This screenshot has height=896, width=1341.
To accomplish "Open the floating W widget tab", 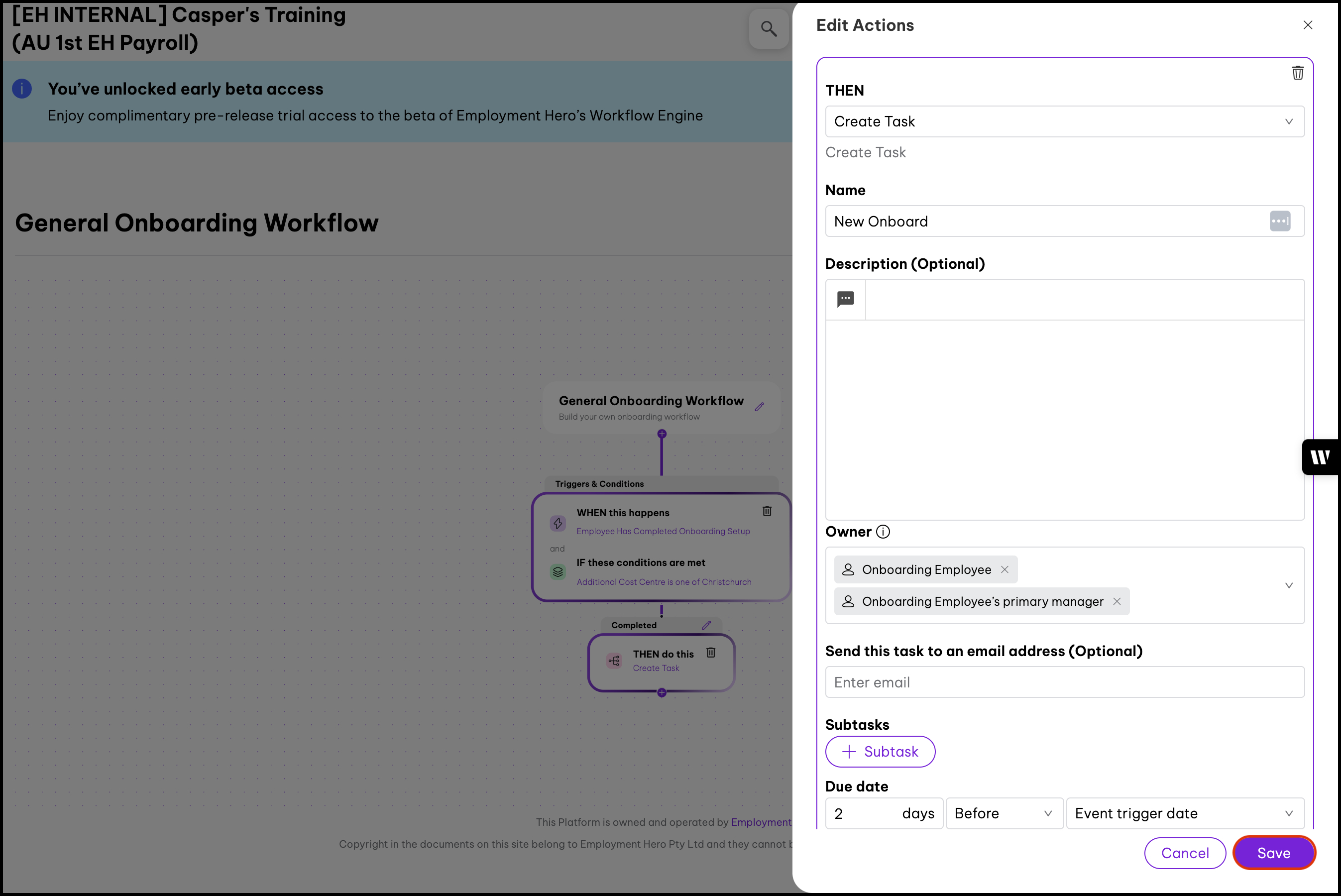I will point(1321,457).
